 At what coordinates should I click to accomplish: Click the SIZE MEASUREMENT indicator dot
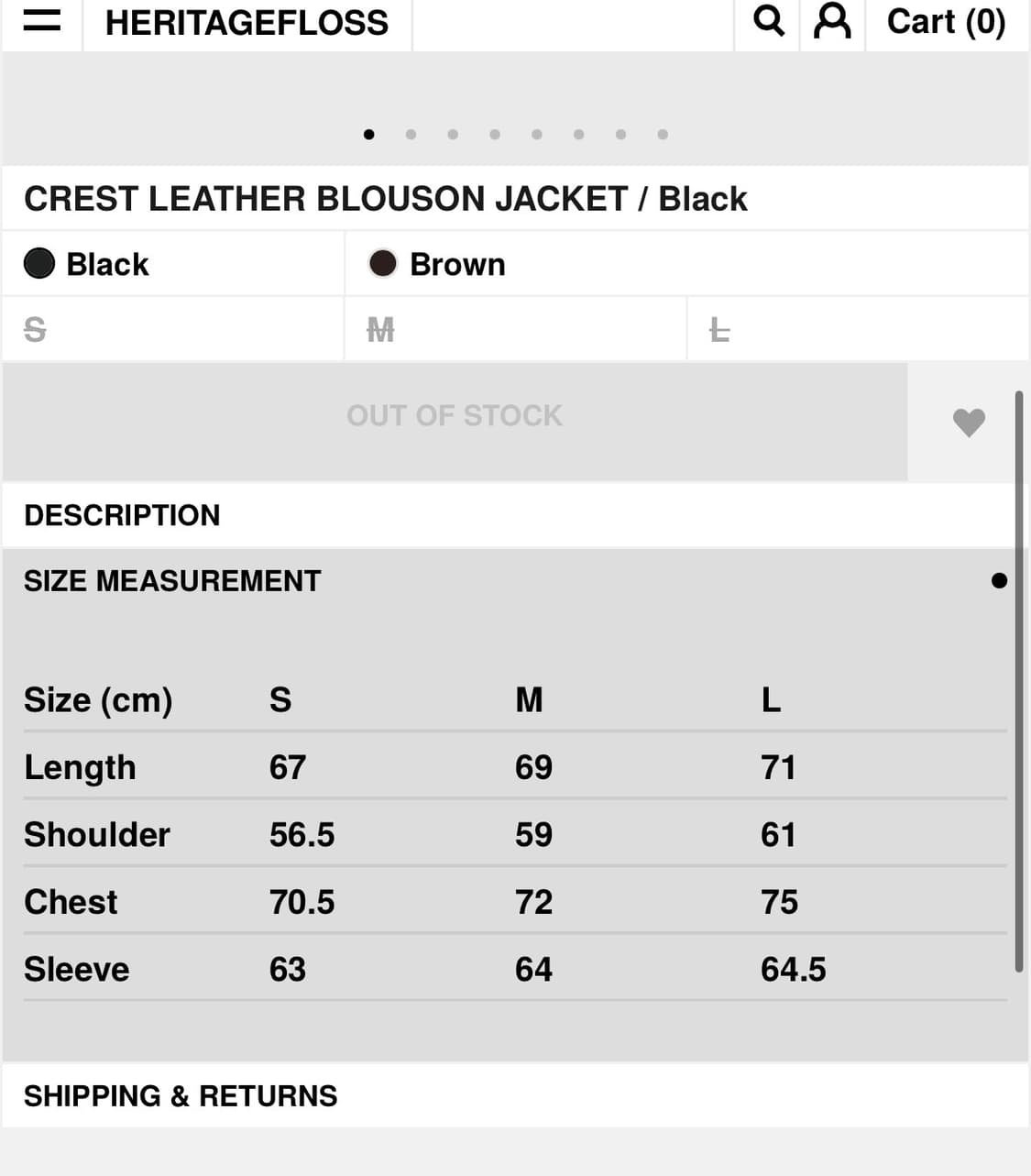coord(999,581)
